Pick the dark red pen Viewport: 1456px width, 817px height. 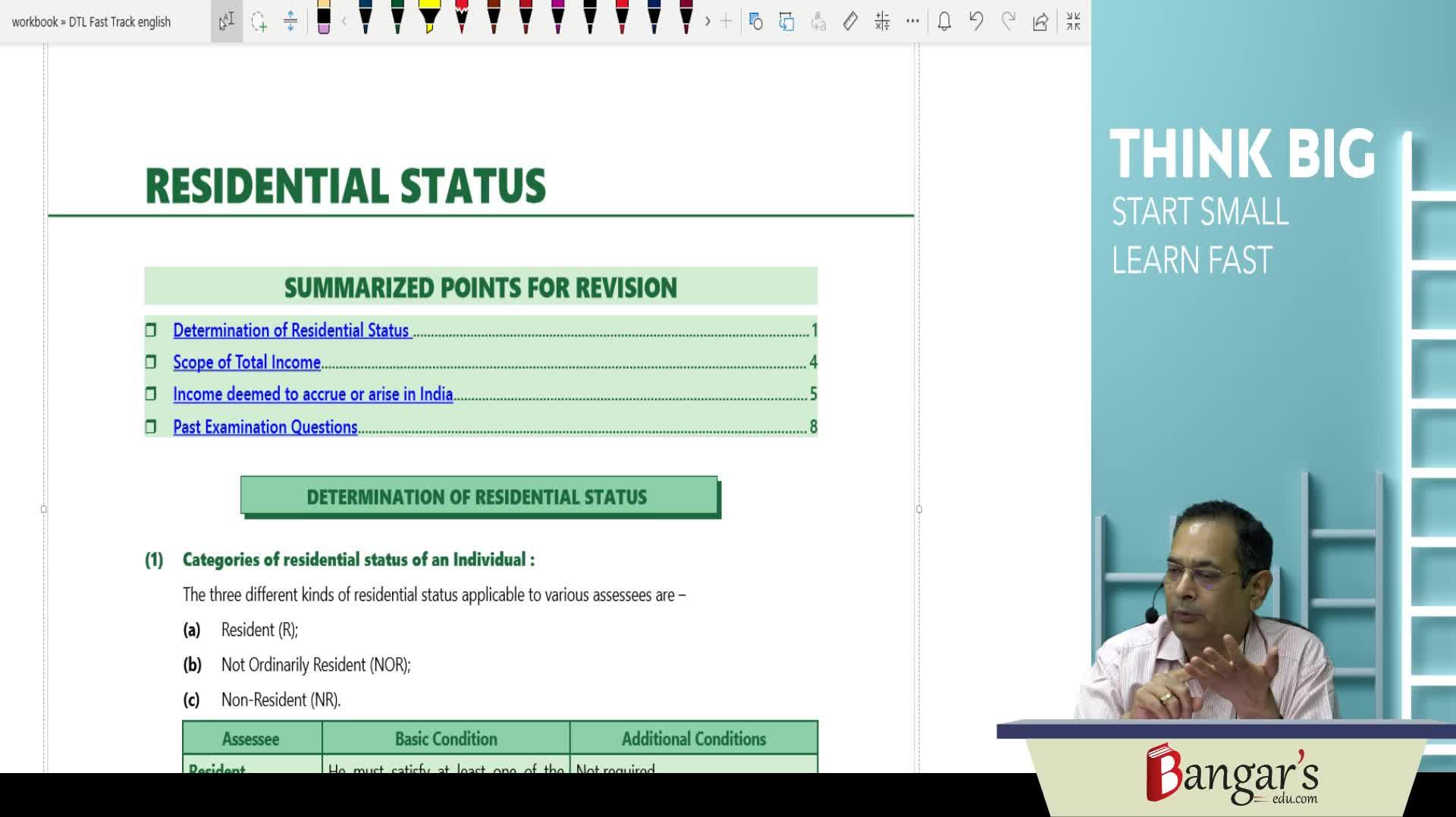[526, 18]
